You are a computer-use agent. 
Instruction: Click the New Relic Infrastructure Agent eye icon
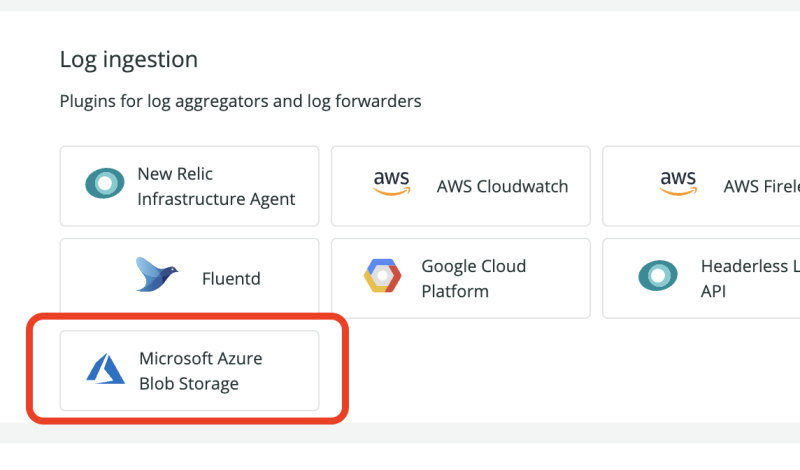pos(105,186)
